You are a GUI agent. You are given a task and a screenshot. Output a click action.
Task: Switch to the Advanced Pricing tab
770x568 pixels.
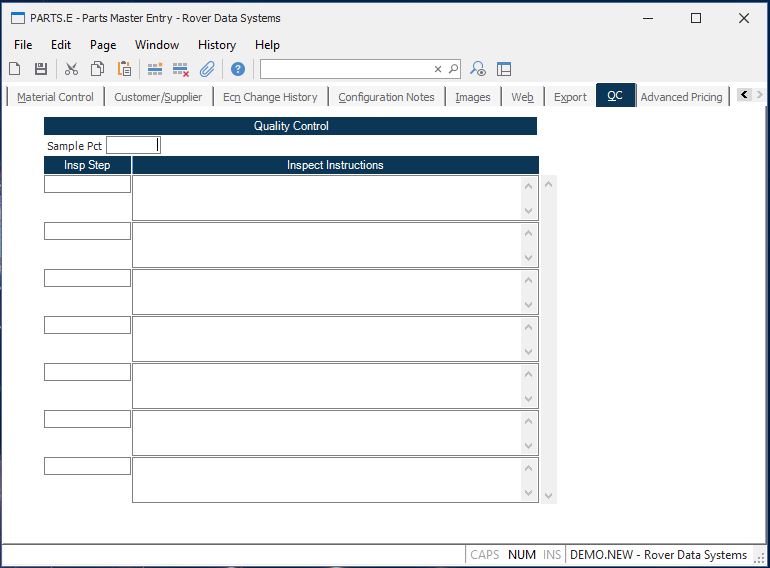point(681,97)
